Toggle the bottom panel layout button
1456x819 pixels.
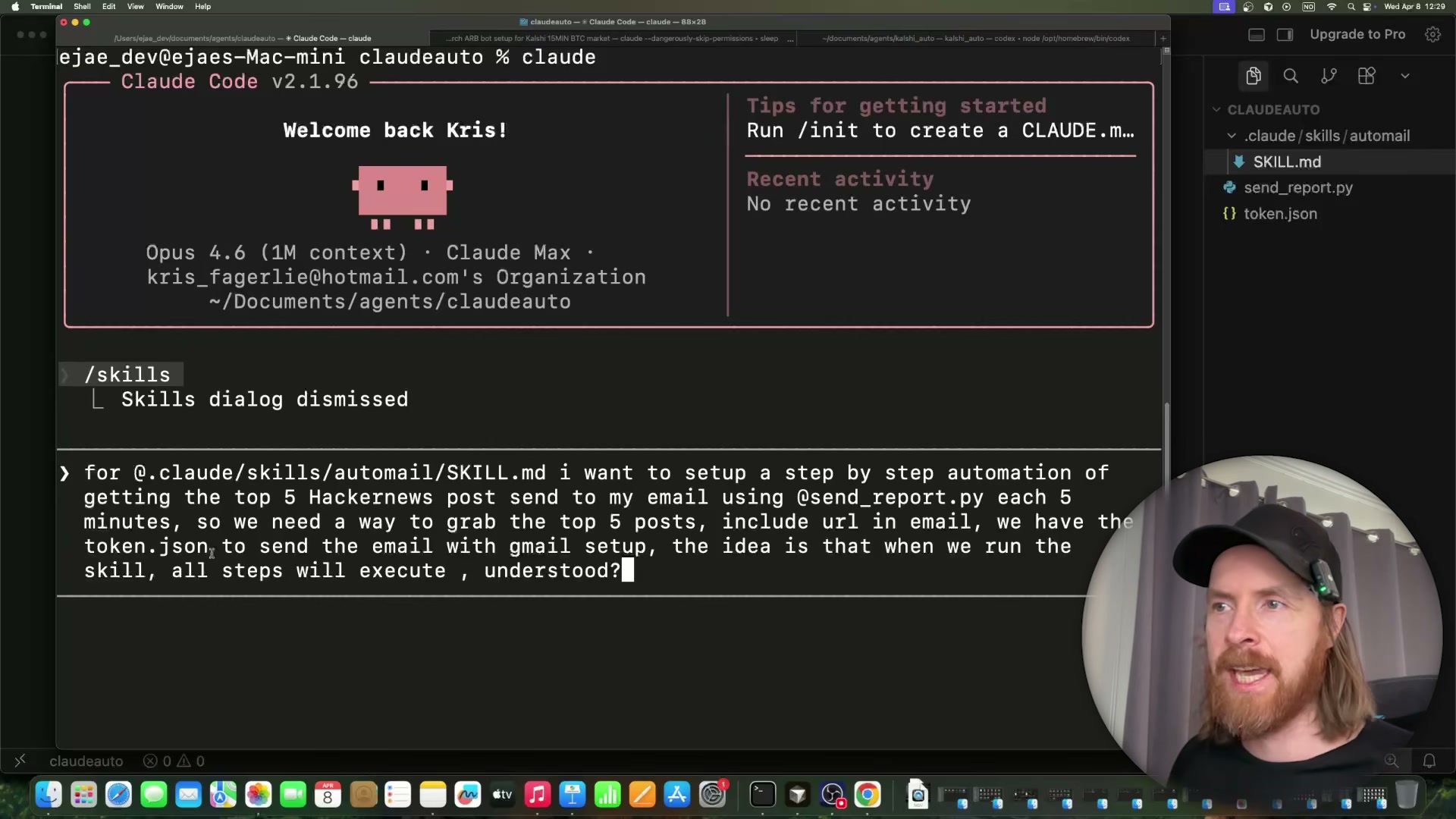point(1257,34)
